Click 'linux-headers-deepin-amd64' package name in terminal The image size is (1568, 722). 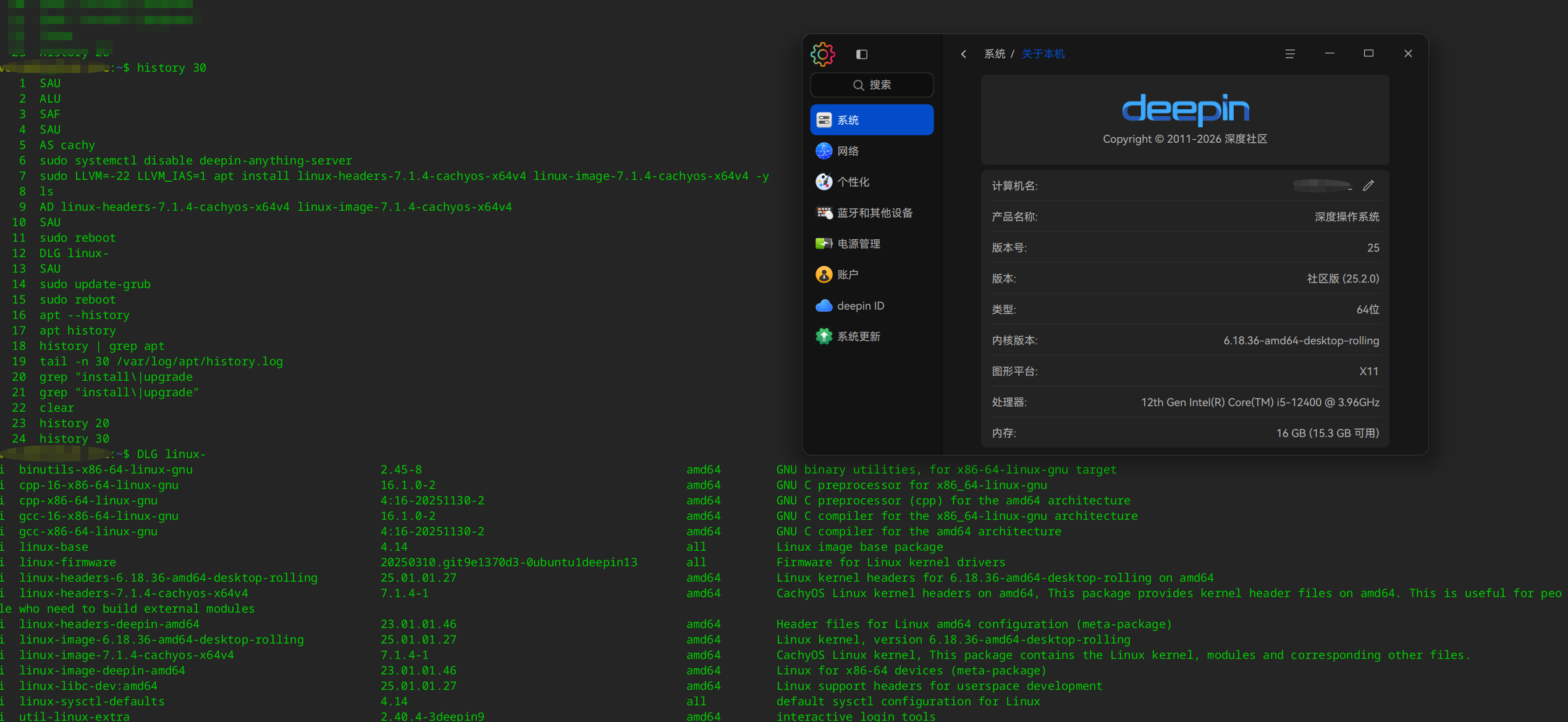[109, 624]
